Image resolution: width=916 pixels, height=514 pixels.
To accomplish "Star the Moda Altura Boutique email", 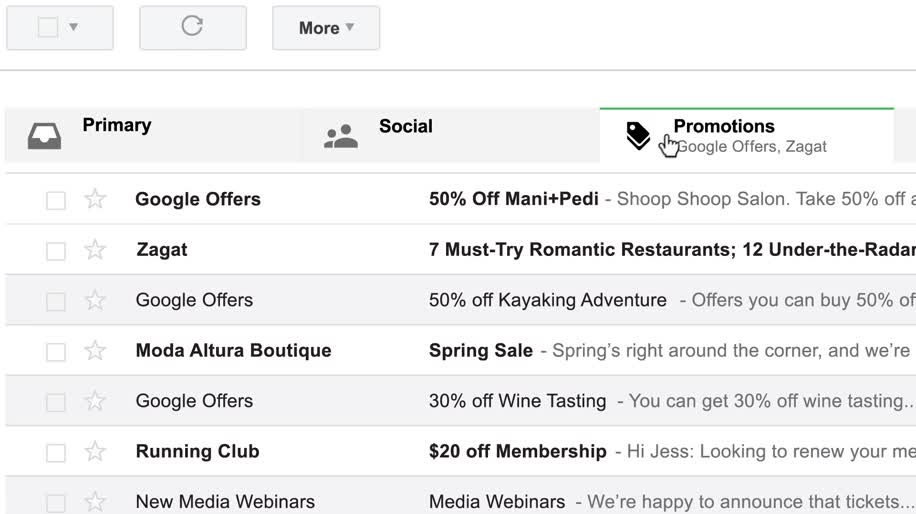I will 95,351.
